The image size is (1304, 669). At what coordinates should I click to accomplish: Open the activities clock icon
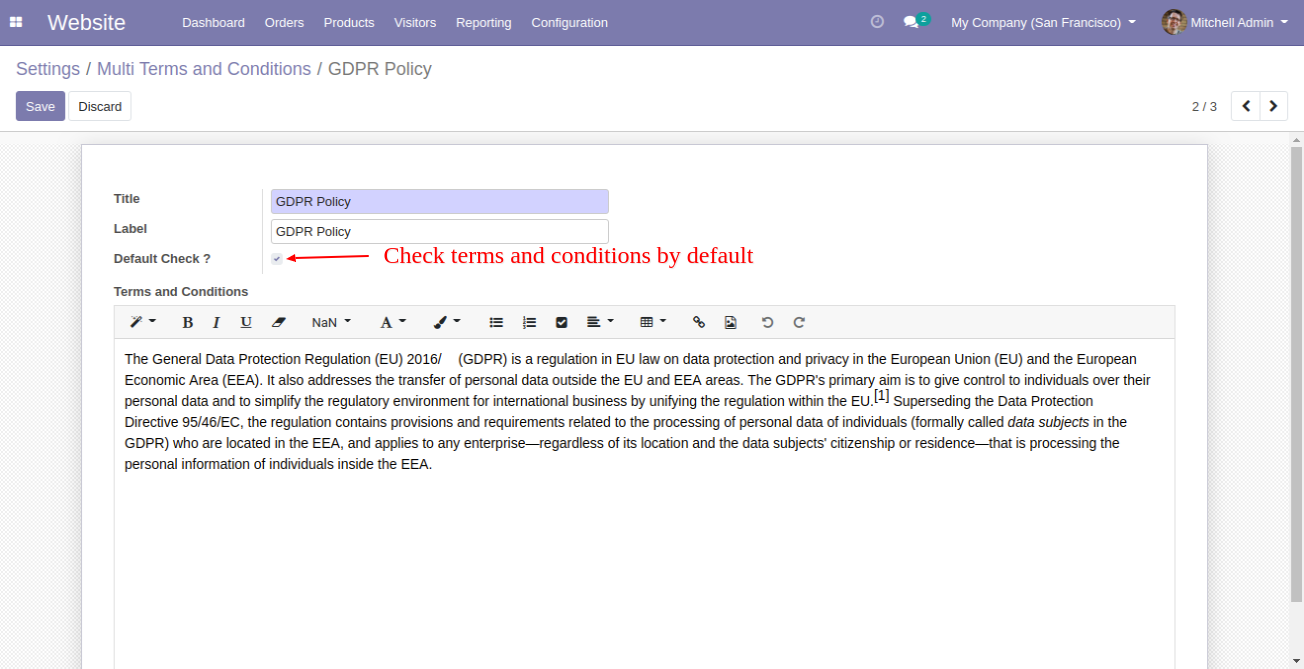click(877, 22)
